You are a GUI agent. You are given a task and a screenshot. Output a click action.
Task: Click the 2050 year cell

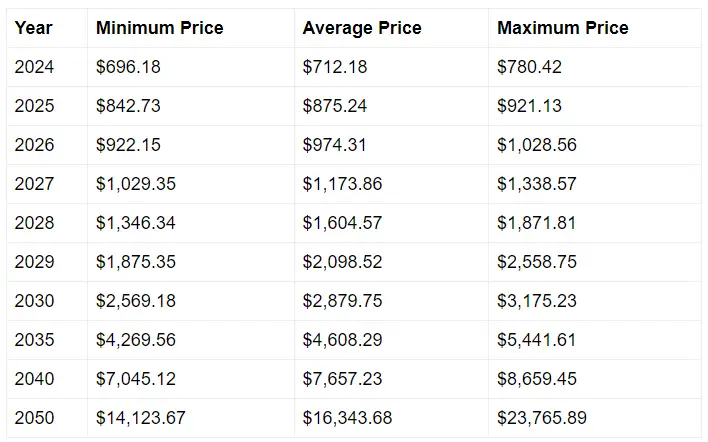pyautogui.click(x=35, y=418)
